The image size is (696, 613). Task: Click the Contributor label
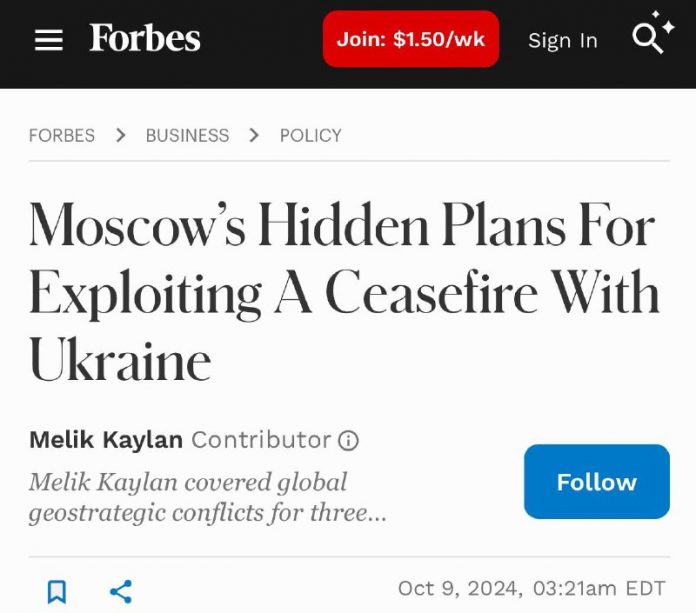[260, 440]
